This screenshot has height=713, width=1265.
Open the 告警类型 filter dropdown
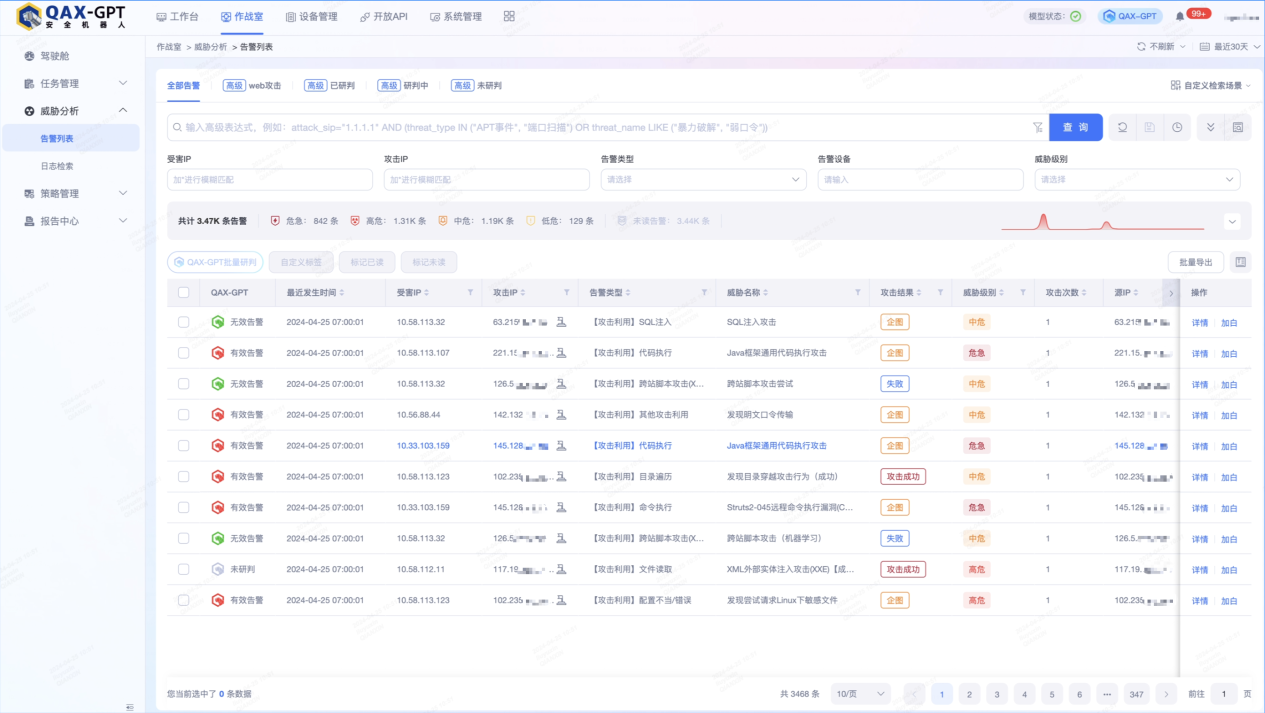tap(703, 179)
